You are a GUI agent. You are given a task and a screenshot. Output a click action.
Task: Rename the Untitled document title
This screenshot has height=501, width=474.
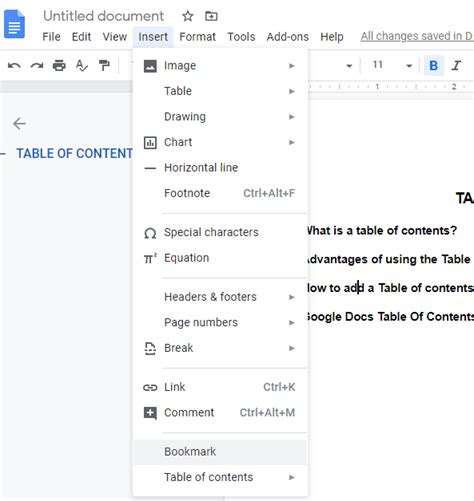point(103,16)
